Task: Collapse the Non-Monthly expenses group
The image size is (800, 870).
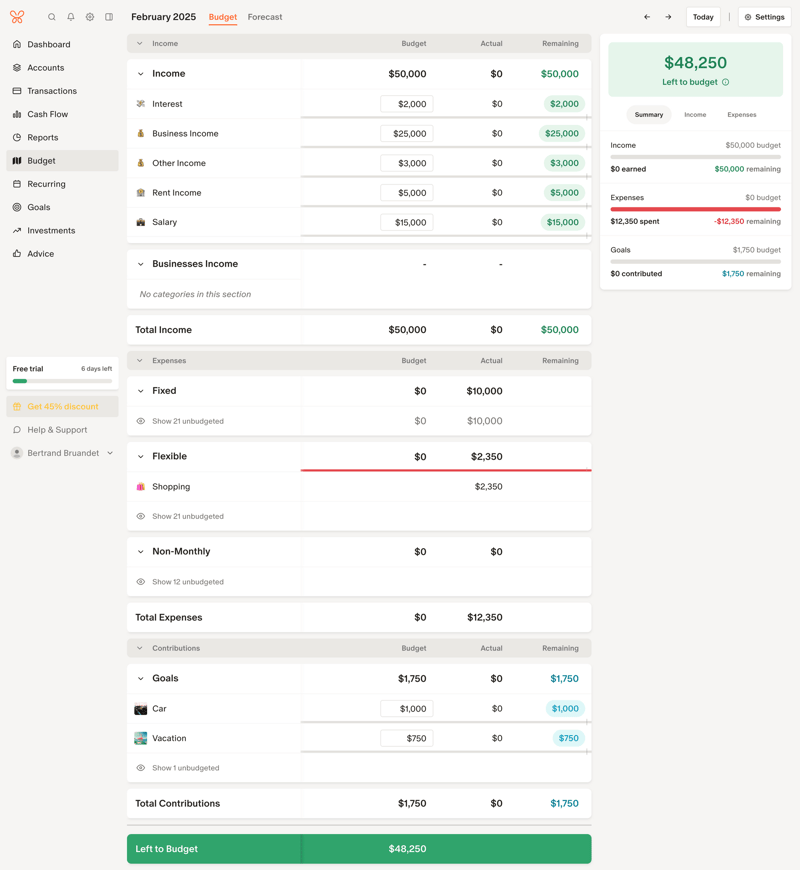Action: coord(141,551)
